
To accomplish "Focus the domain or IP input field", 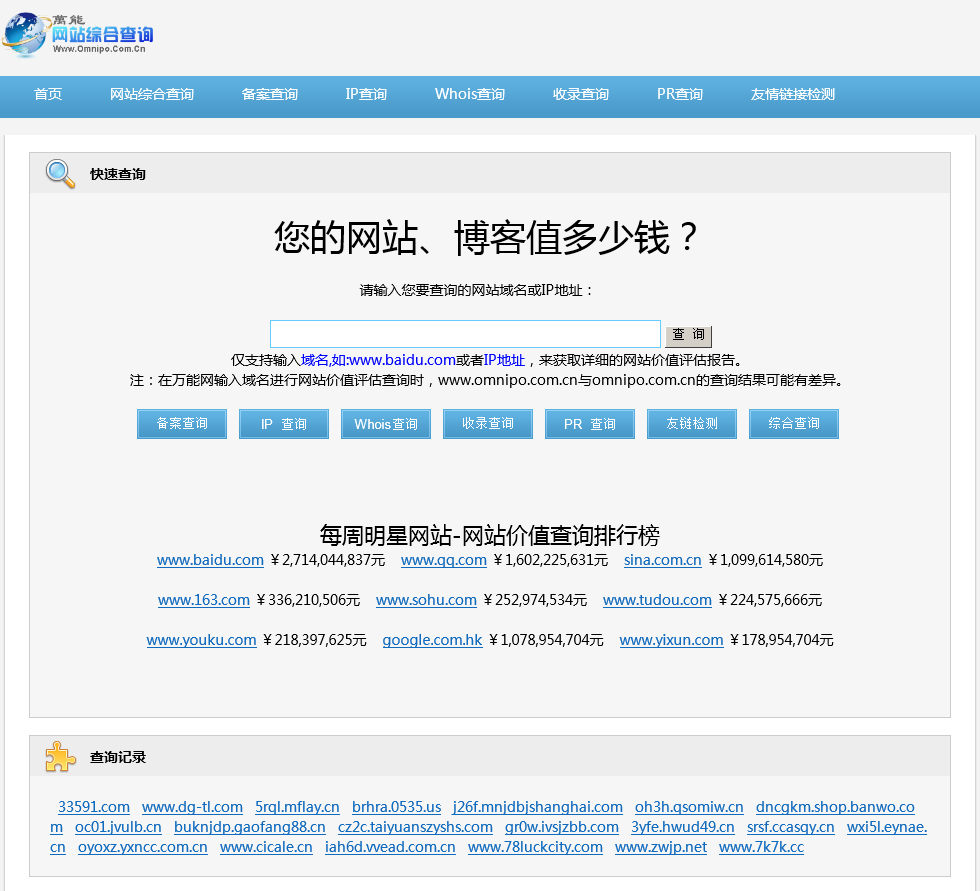I will point(465,334).
